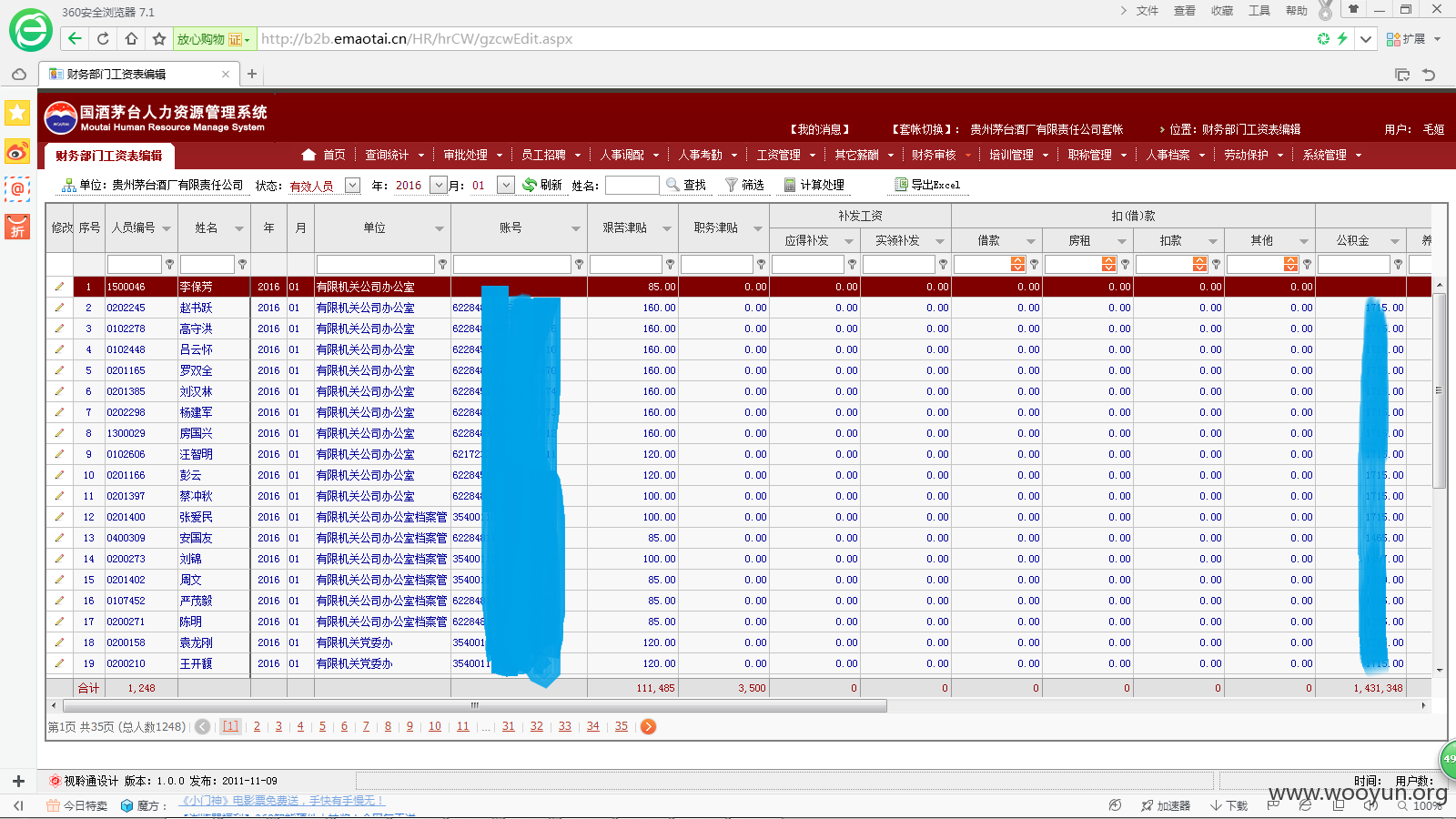This screenshot has width=1456, height=819.
Task: Edit row 1 李保芳 pencil icon
Action: (x=59, y=287)
